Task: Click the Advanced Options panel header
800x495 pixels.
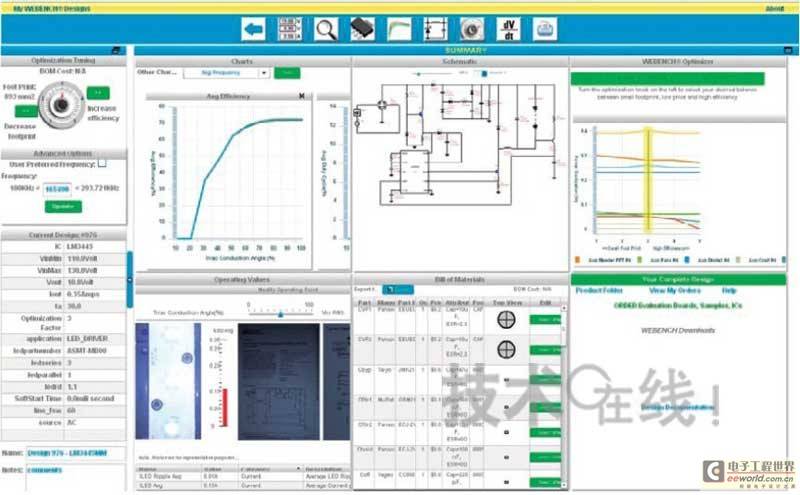Action: click(63, 154)
